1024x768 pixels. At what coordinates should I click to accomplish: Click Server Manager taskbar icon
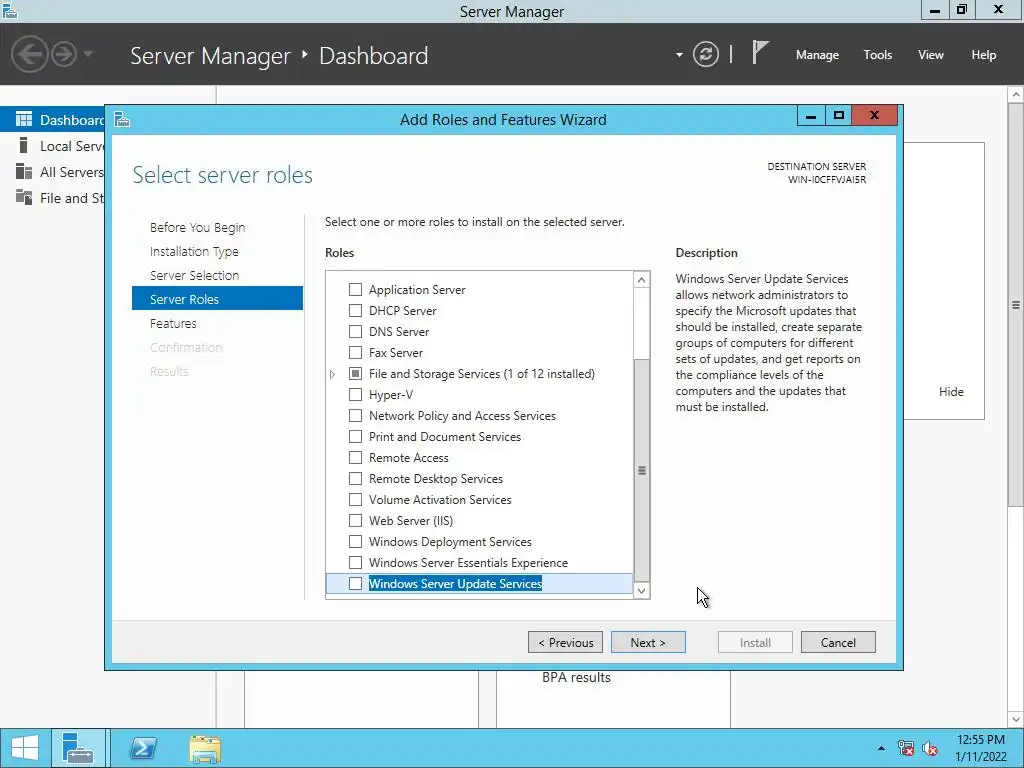(x=78, y=748)
